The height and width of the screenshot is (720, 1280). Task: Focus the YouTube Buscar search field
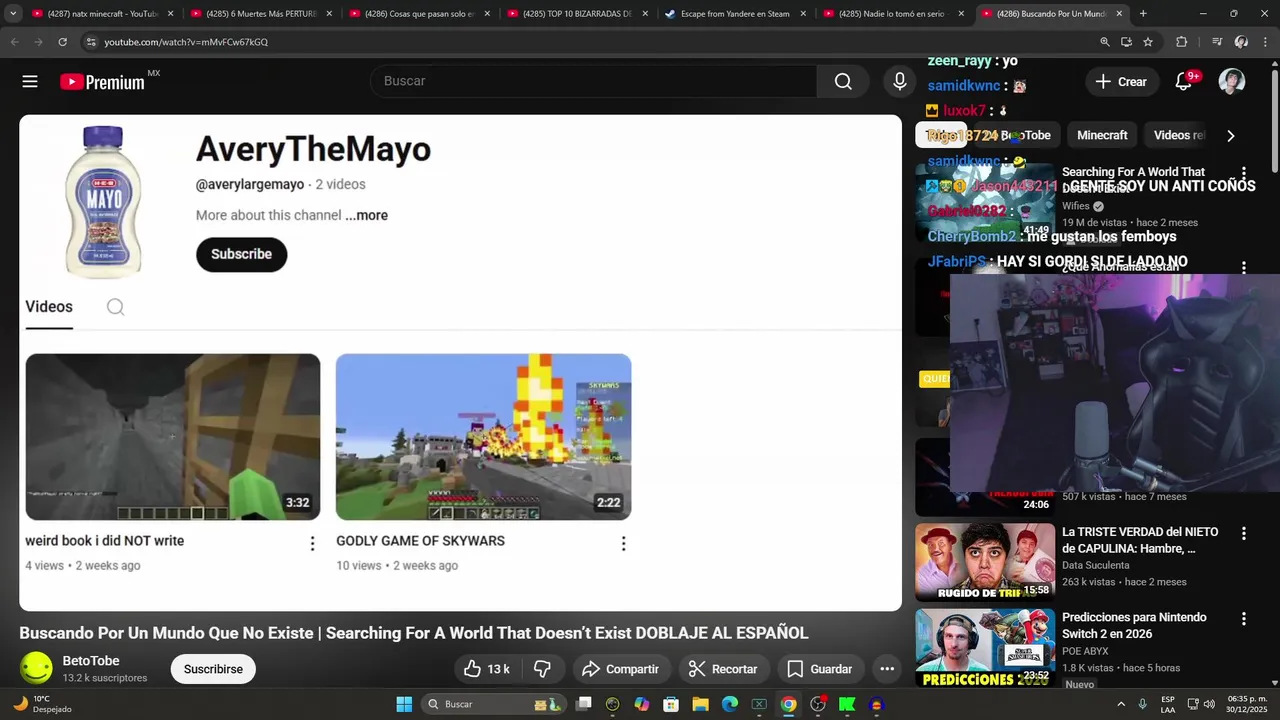point(594,81)
